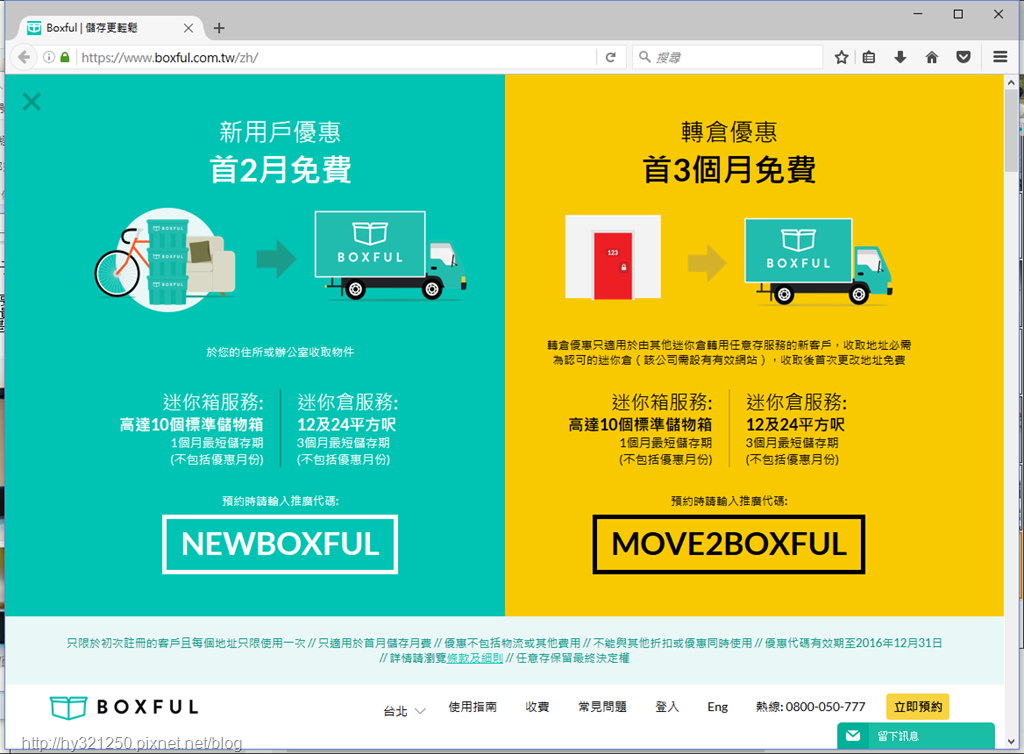Screen dimensions: 1024x754
Task: Open downloads arrow icon
Action: tap(900, 57)
